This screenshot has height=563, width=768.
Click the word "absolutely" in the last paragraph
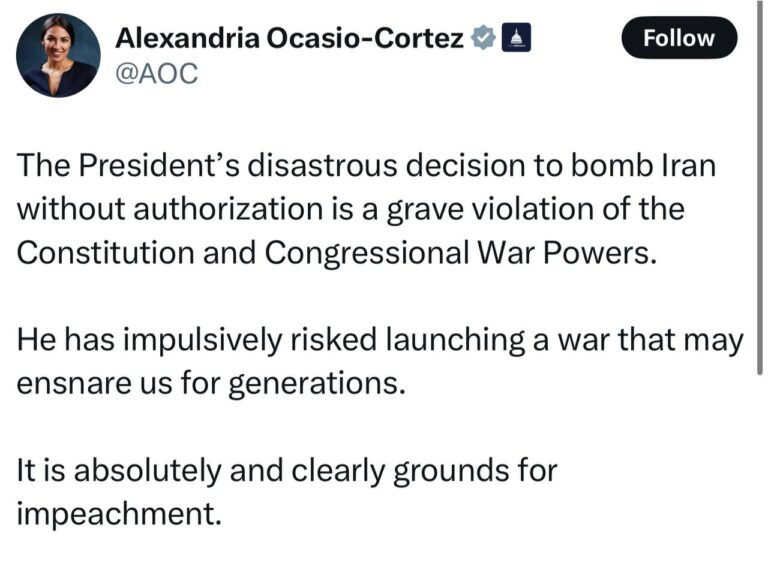tap(148, 471)
